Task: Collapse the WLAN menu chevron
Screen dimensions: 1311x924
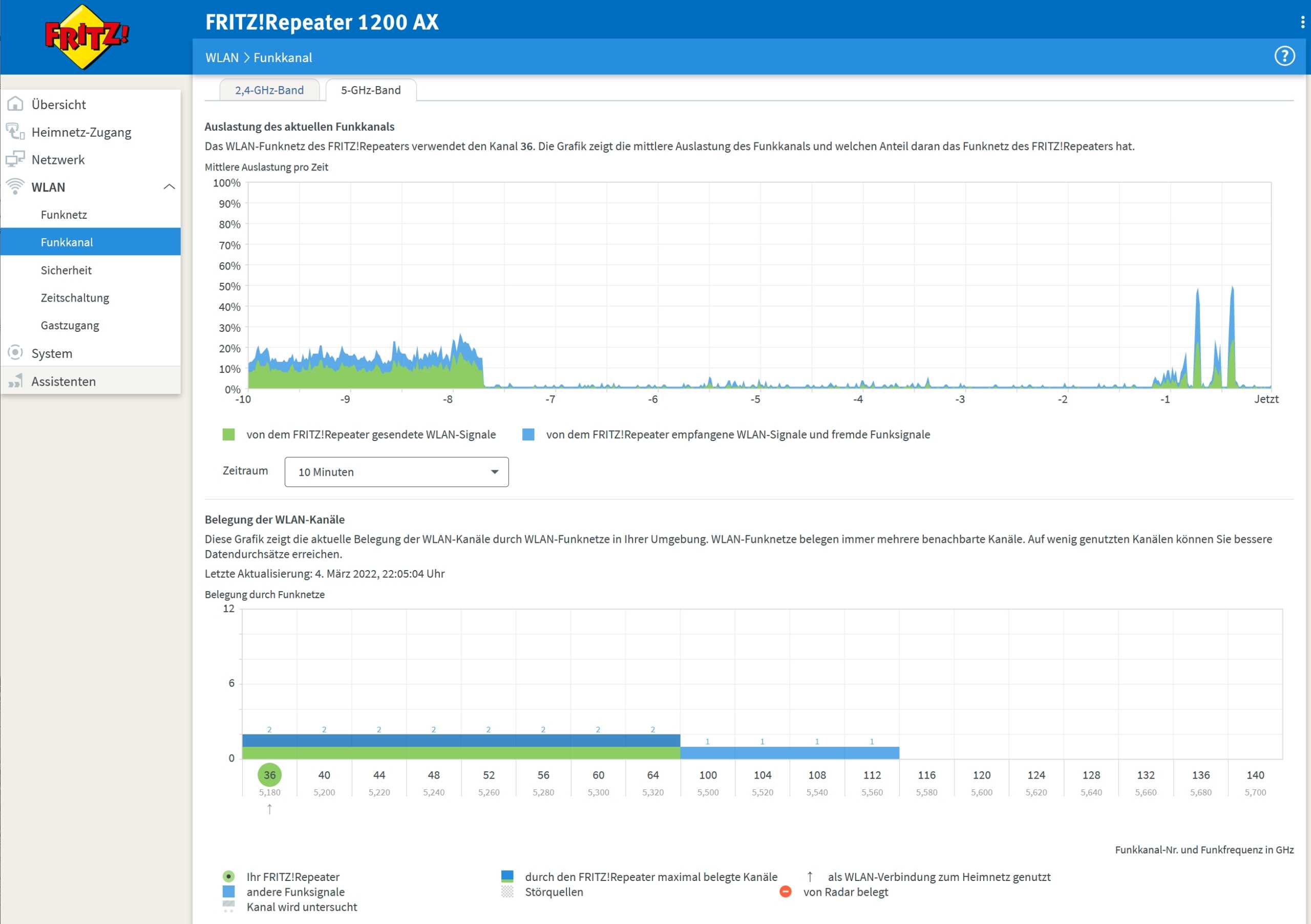Action: [x=169, y=187]
